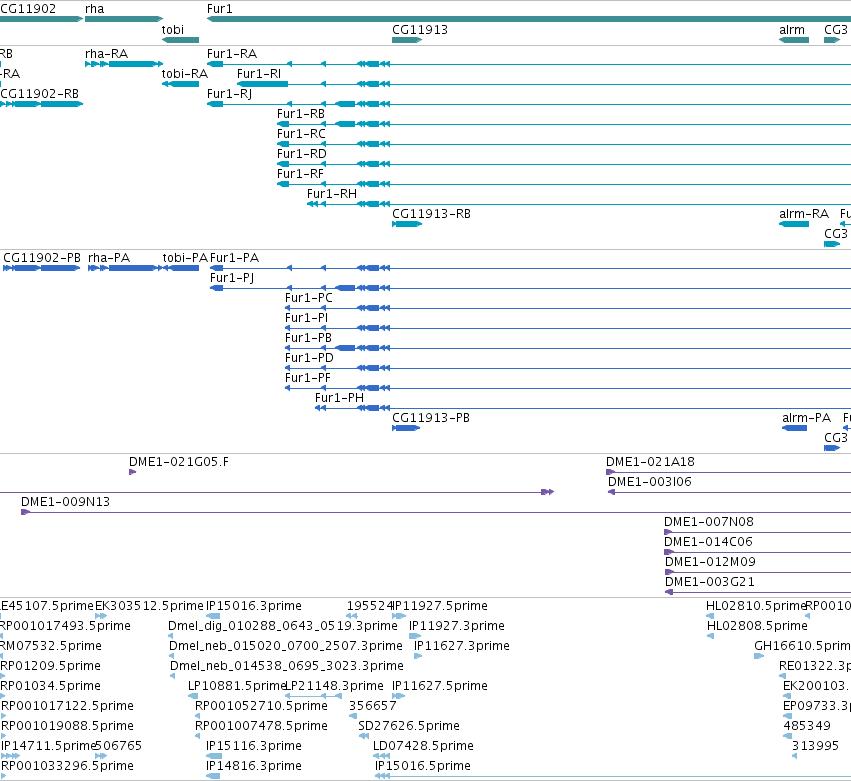Select protein alrm-PA
The width and height of the screenshot is (851, 781).
(806, 418)
